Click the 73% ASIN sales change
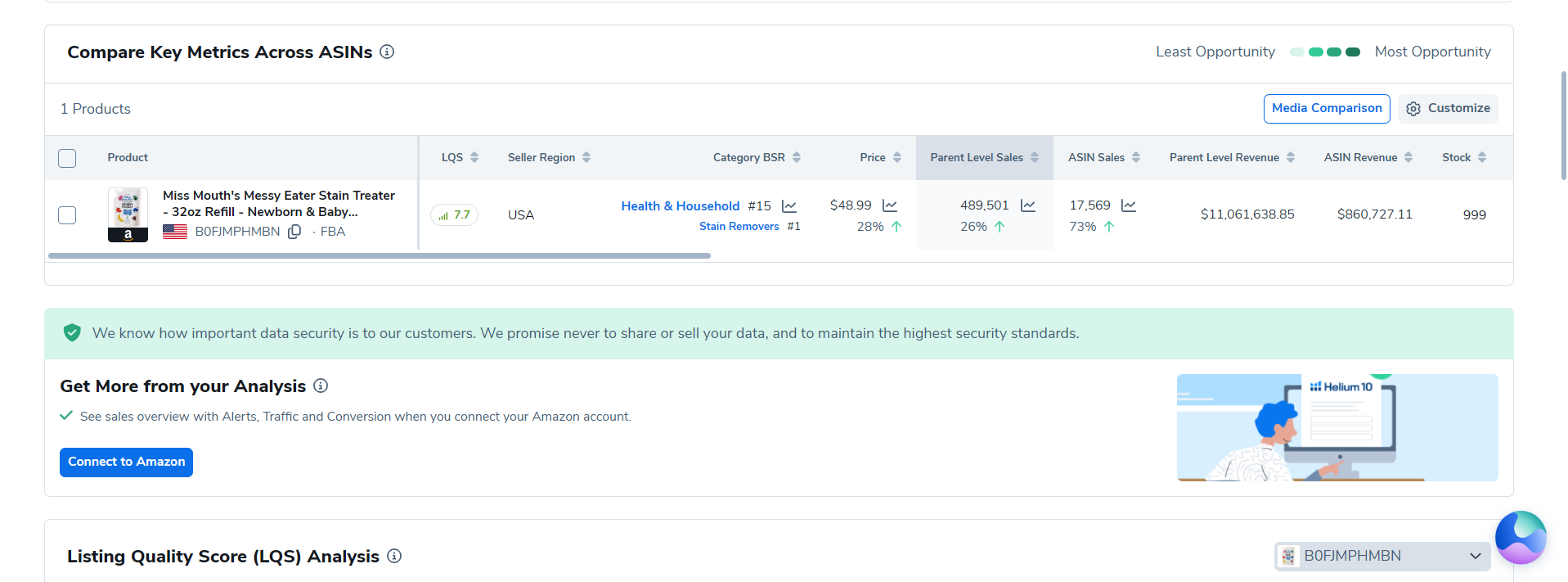Viewport: 1568px width, 582px height. point(1083,227)
